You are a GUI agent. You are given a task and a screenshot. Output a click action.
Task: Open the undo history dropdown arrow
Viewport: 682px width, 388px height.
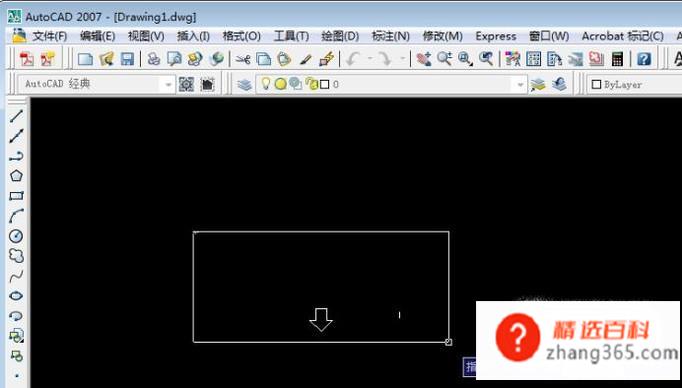[370, 59]
